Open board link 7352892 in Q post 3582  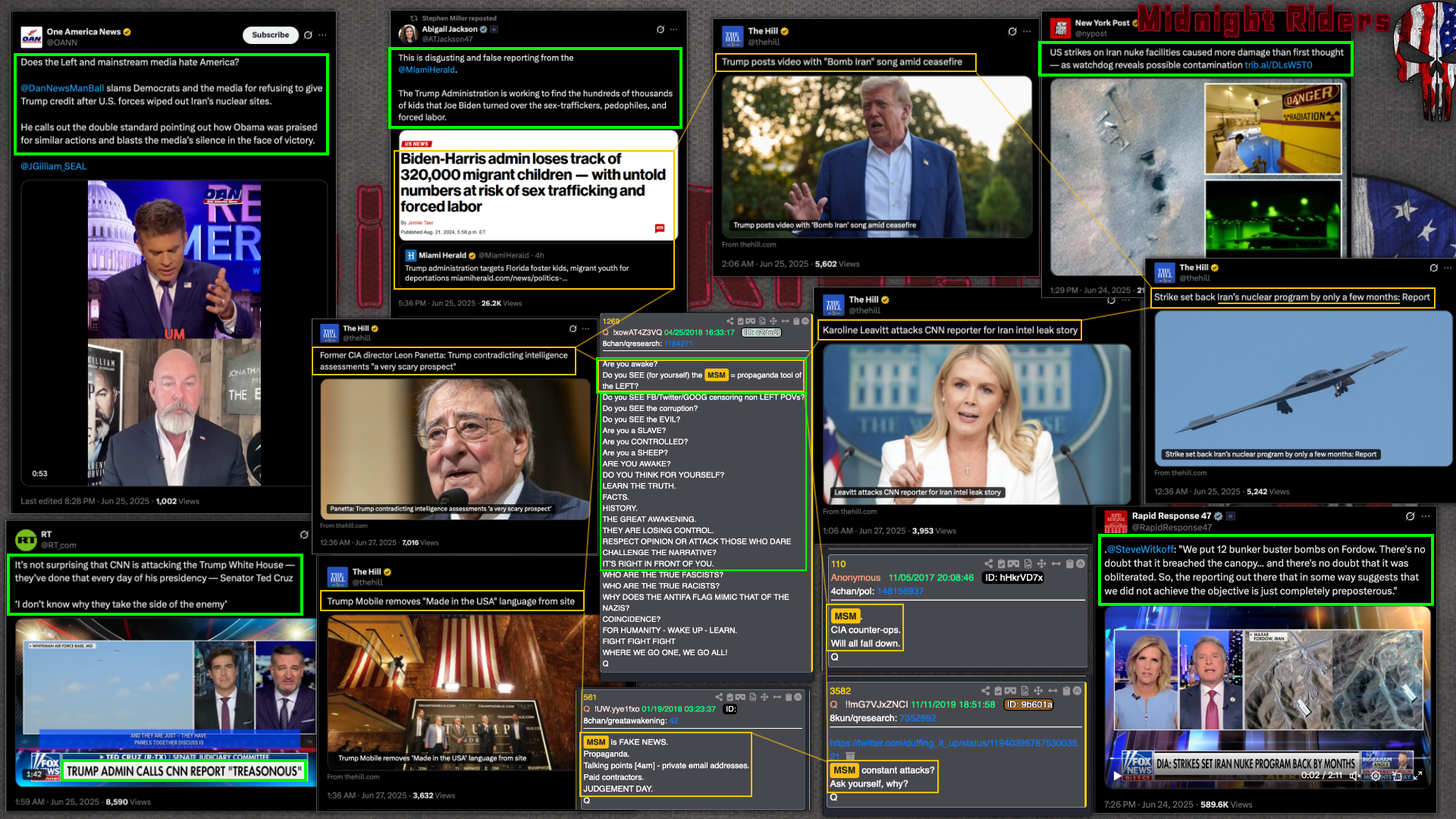click(x=918, y=718)
